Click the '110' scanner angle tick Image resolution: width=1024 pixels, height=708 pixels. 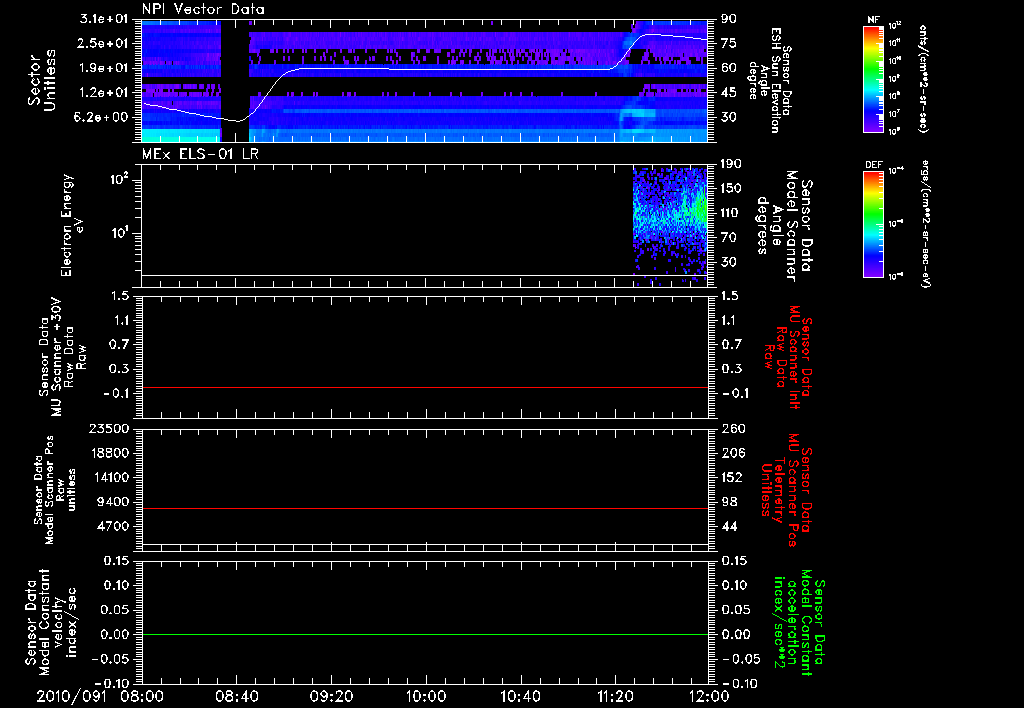[x=731, y=213]
